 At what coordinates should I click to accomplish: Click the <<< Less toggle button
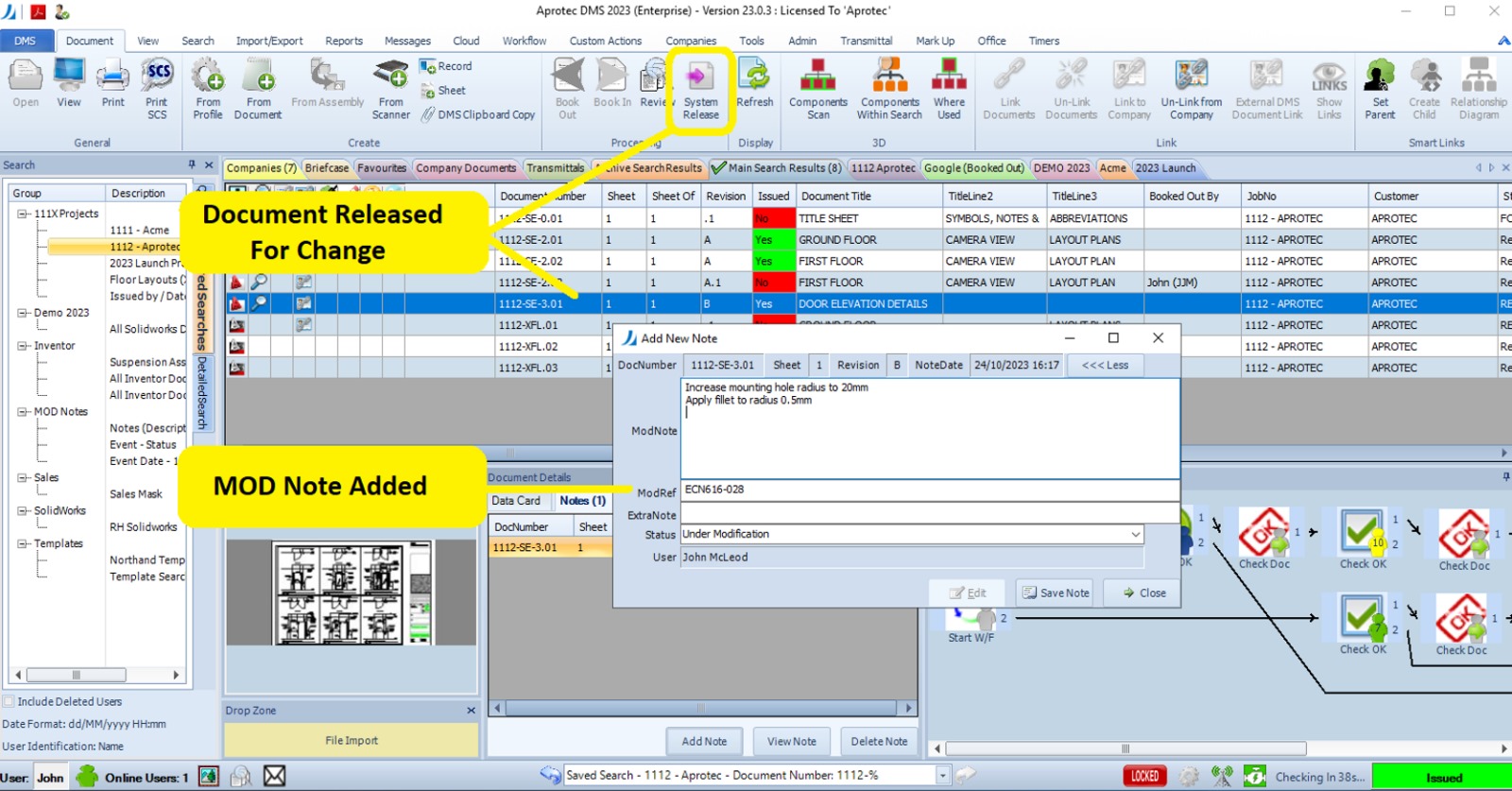(x=1105, y=365)
